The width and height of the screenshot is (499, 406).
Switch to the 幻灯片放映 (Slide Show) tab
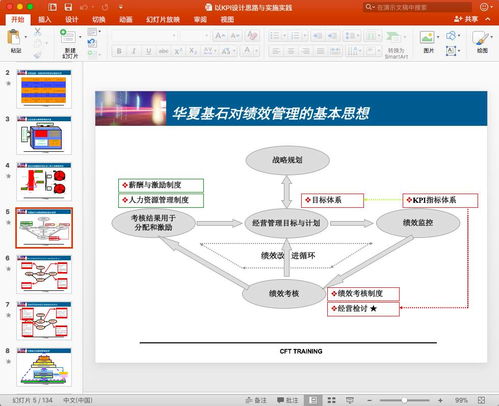coord(163,20)
